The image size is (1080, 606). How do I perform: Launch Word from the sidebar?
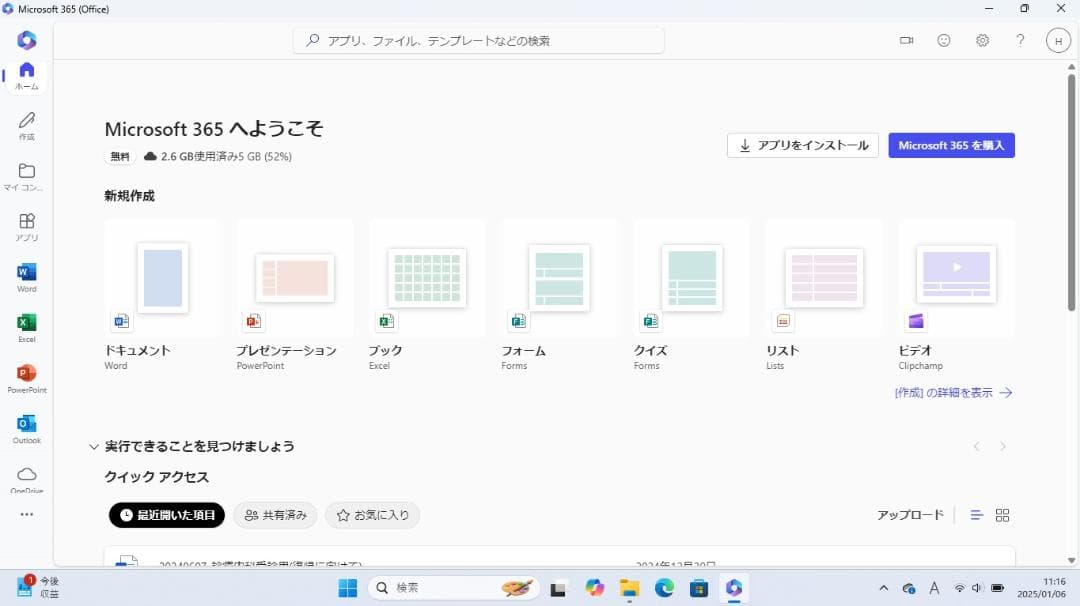(x=27, y=278)
